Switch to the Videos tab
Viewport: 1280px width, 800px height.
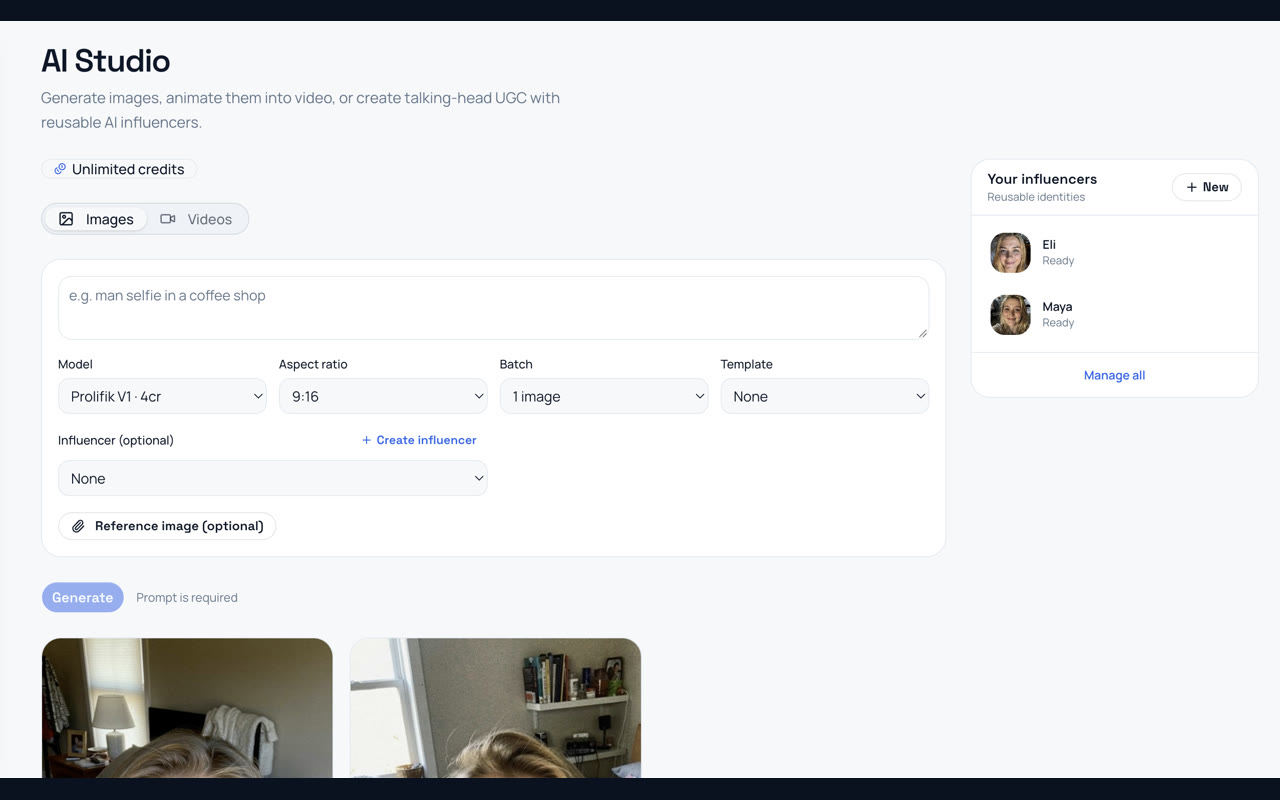point(196,219)
